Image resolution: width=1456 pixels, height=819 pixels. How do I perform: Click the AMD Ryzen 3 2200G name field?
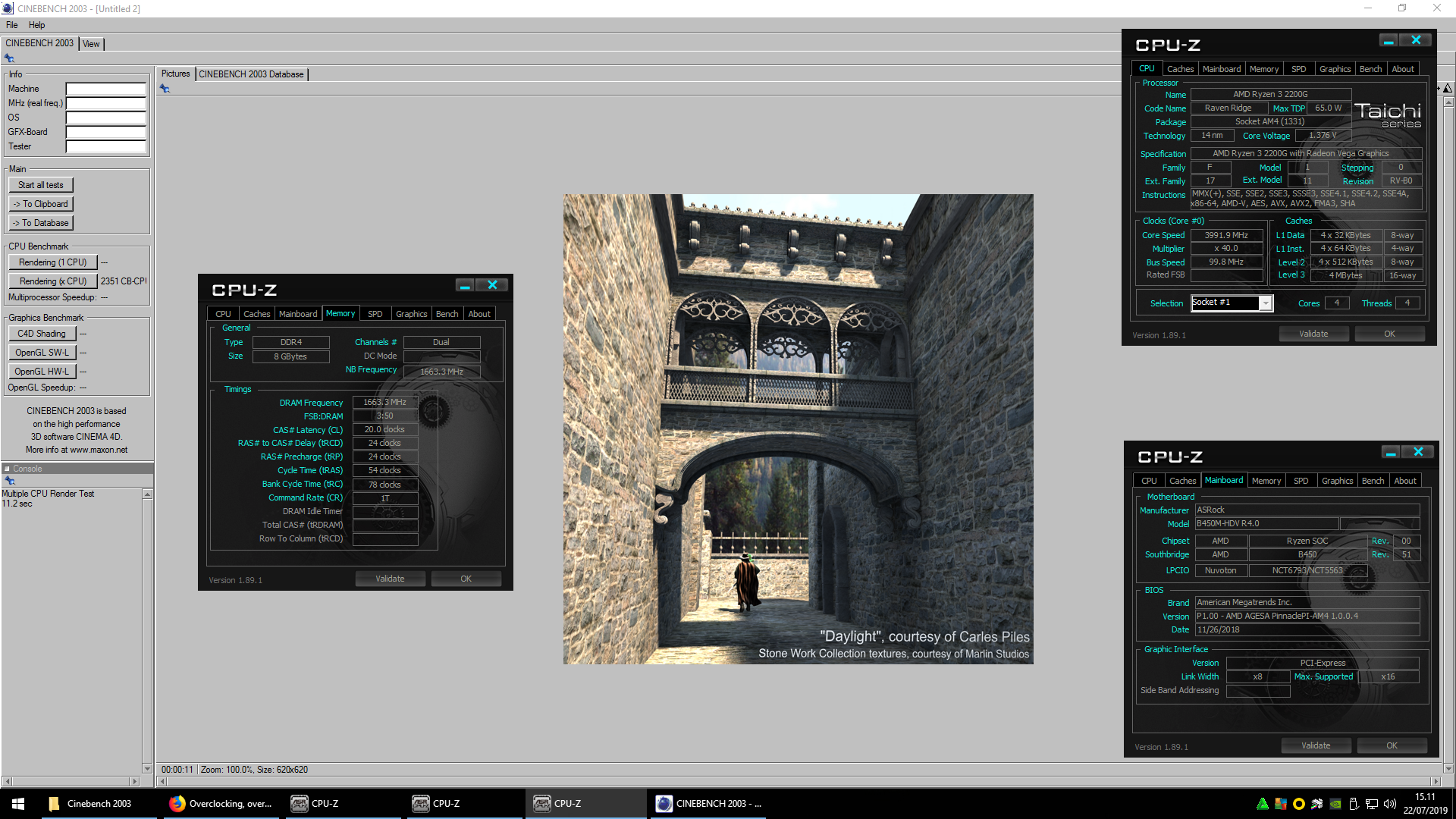(x=1270, y=95)
